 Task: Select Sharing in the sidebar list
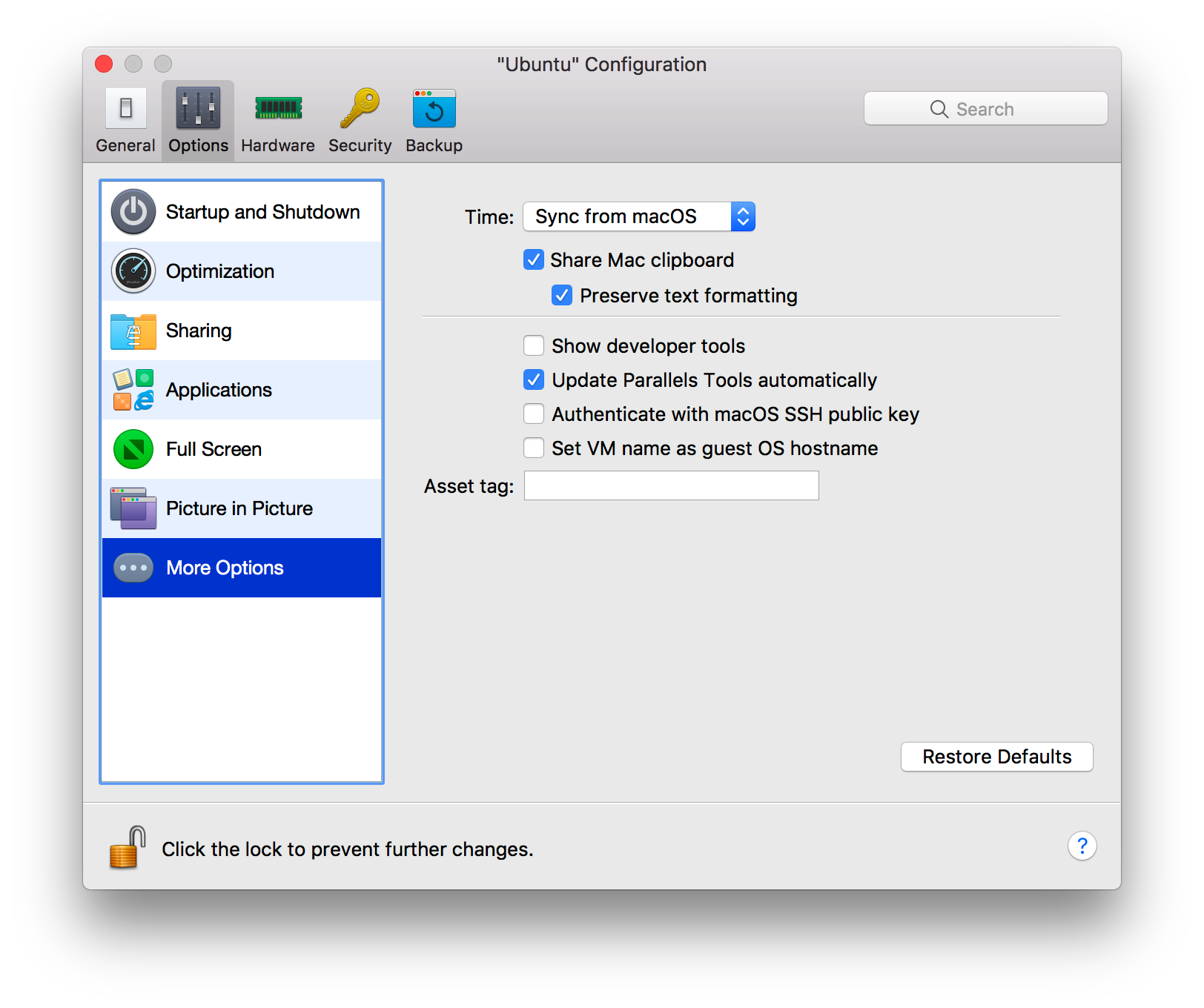coord(242,331)
